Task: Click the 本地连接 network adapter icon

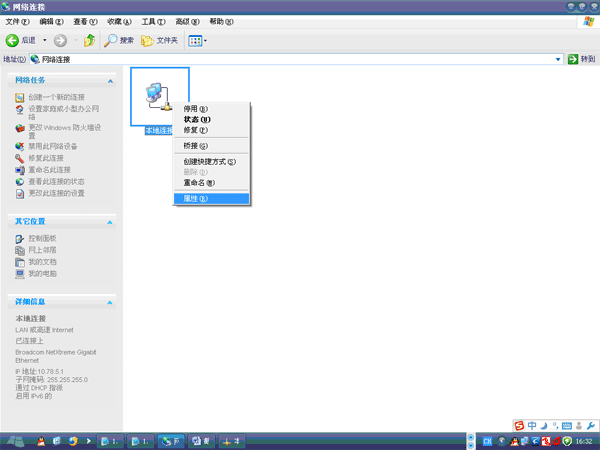Action: [x=158, y=95]
